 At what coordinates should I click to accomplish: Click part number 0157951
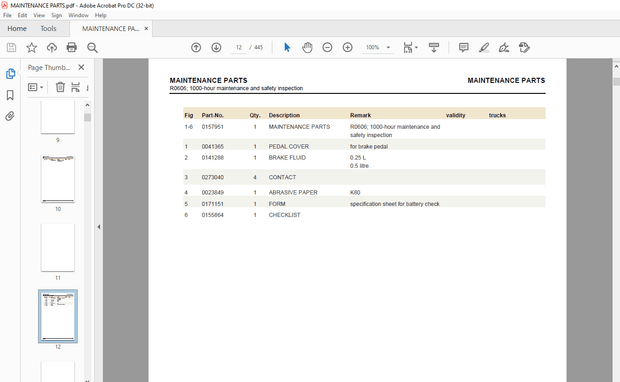point(213,127)
